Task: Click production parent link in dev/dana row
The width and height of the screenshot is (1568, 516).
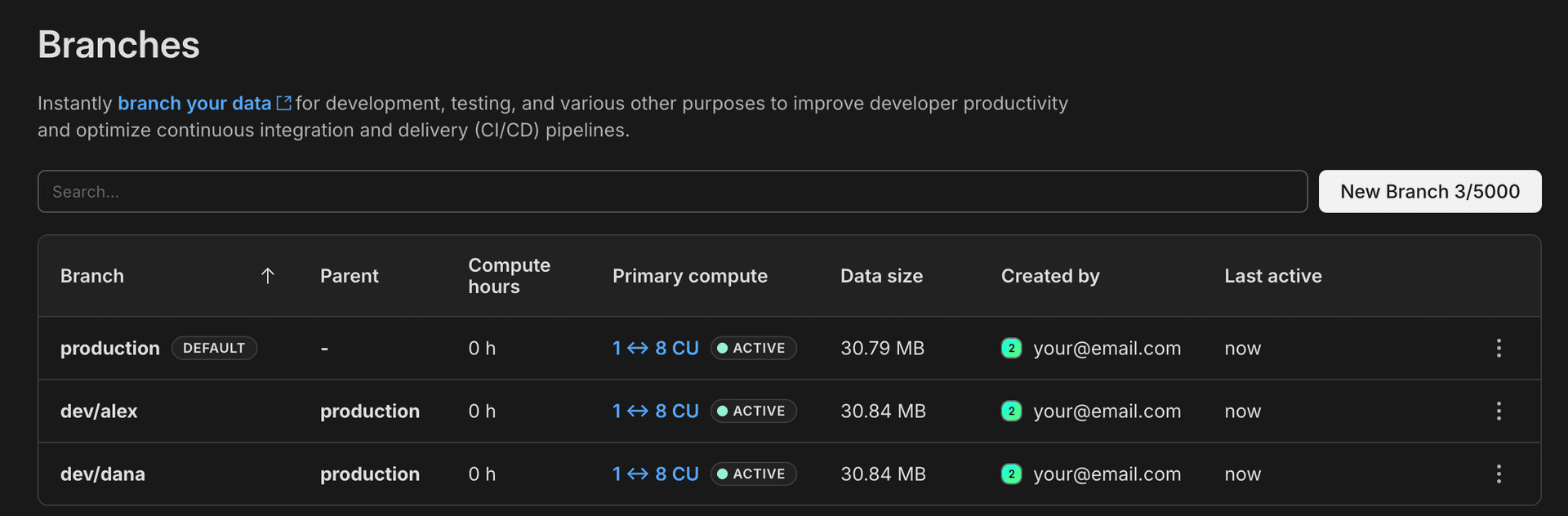Action: click(369, 474)
